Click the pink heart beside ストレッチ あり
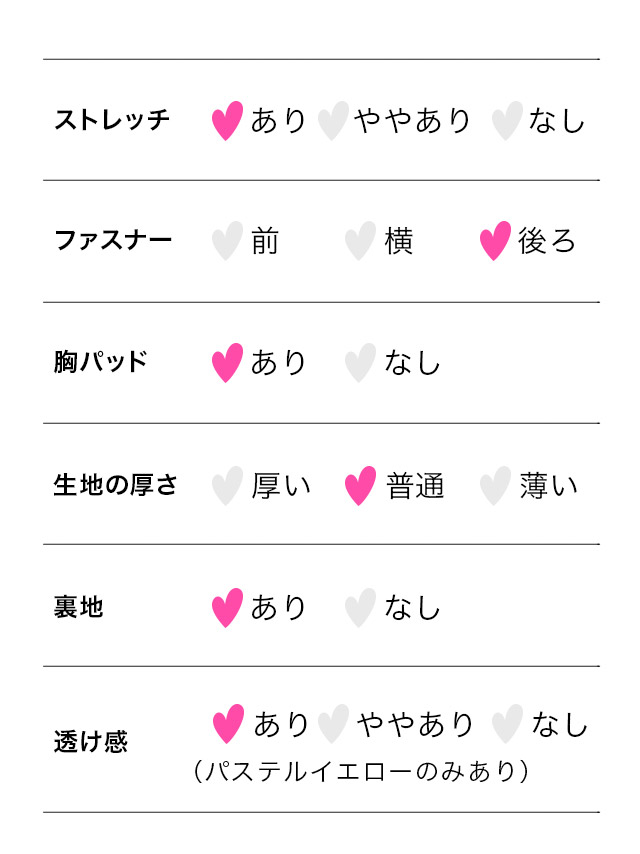This screenshot has height=854, width=640. point(227,120)
